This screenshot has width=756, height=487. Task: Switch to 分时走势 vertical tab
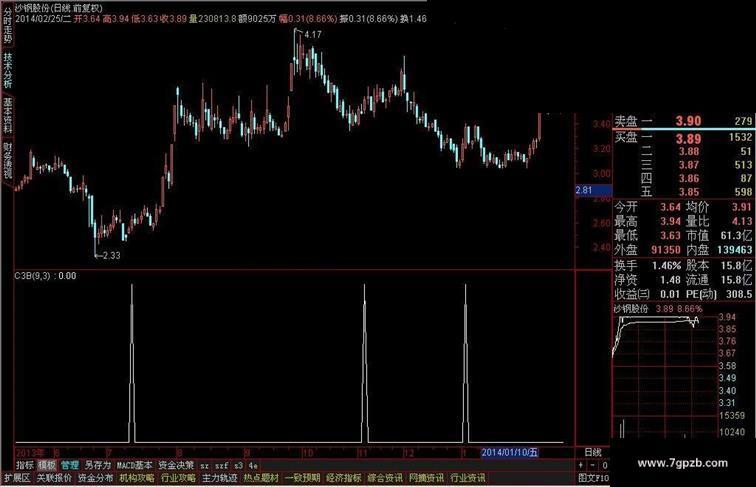(8, 25)
